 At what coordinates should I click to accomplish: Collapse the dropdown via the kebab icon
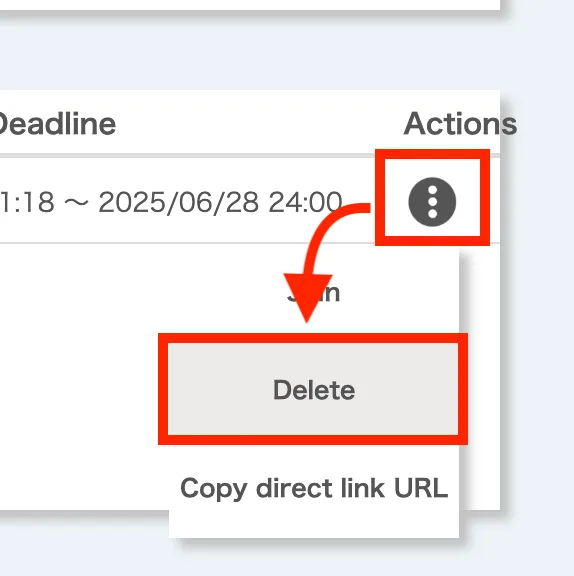(x=432, y=202)
